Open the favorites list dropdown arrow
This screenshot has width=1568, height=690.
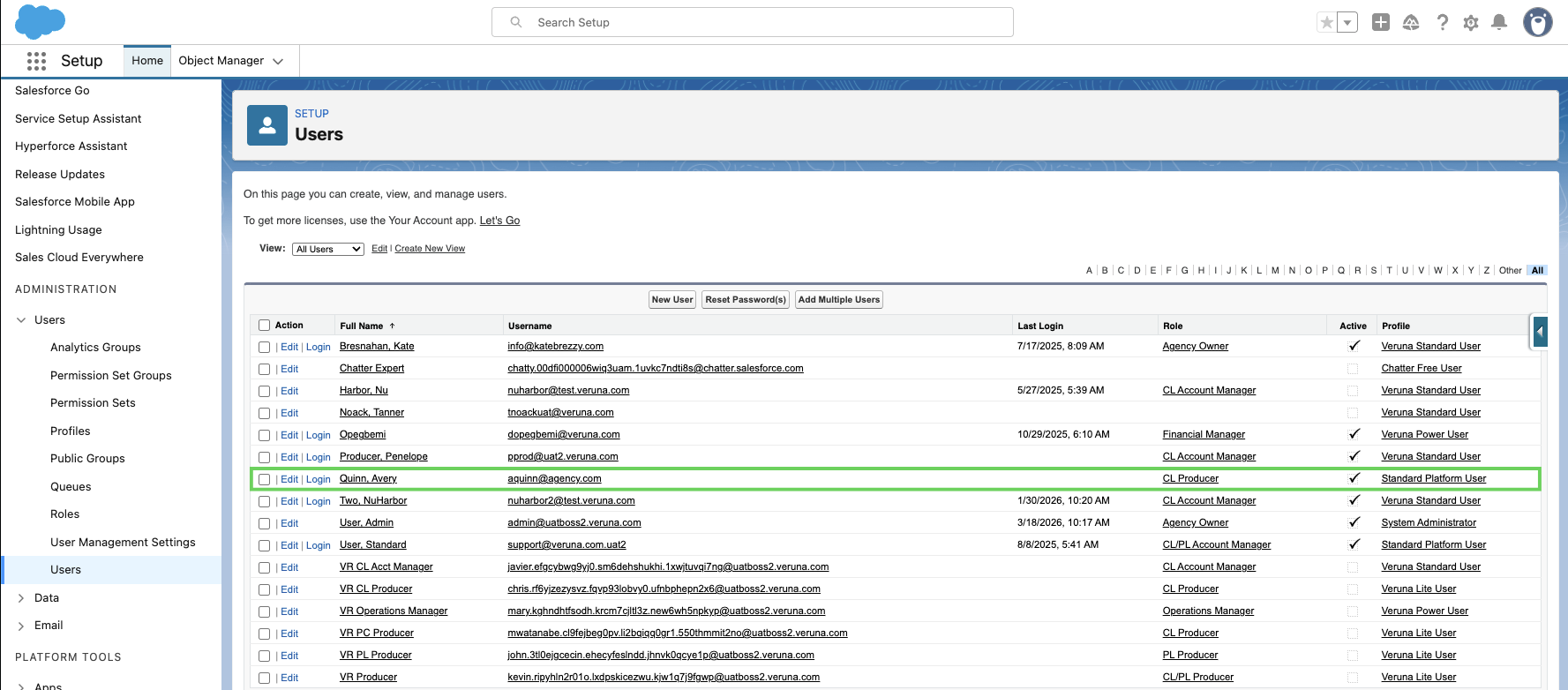tap(1347, 23)
